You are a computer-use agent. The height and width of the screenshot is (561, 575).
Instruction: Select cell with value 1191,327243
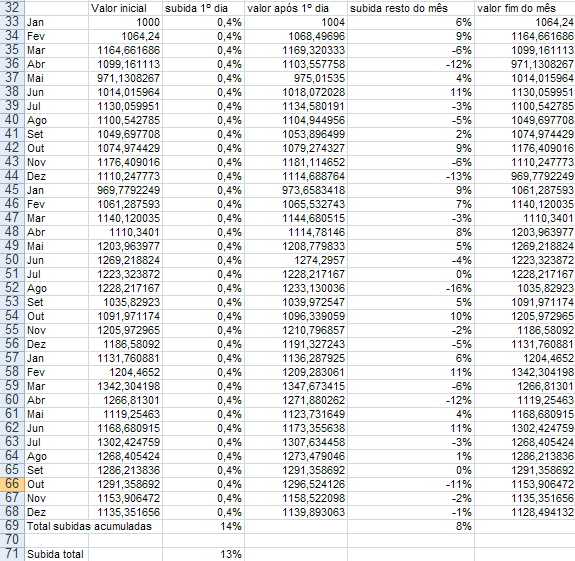coord(296,344)
